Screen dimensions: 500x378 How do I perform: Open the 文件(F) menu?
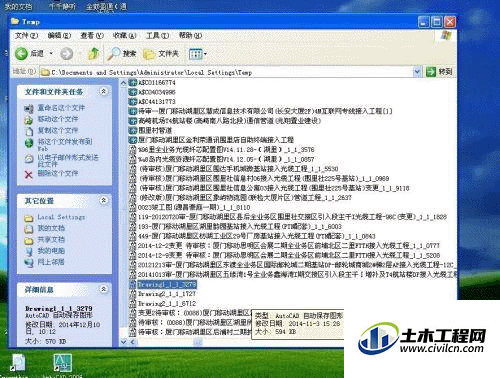pyautogui.click(x=26, y=35)
